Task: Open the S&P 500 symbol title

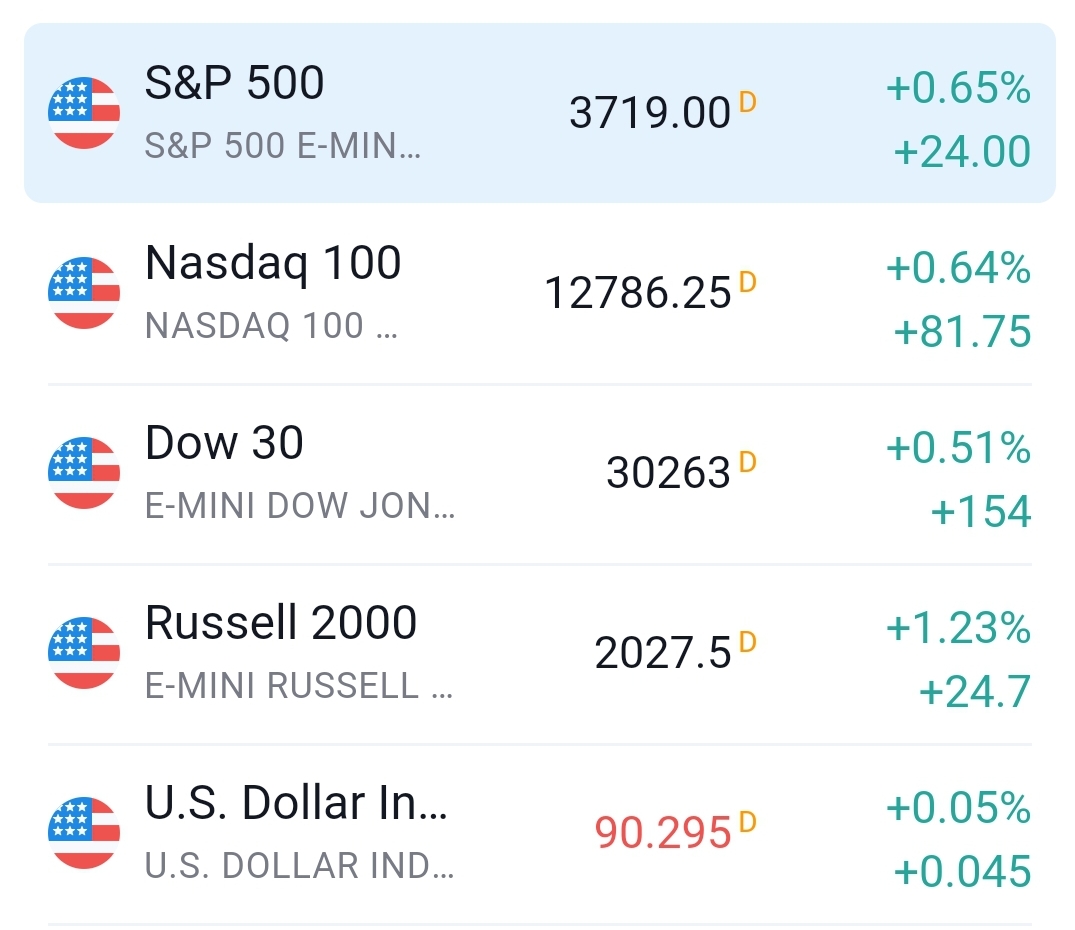Action: pos(235,83)
